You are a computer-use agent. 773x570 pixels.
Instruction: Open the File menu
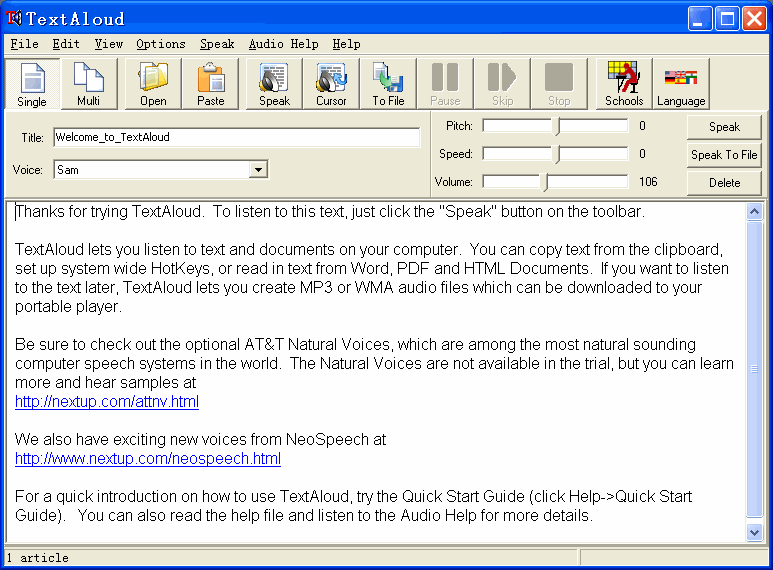pos(25,44)
